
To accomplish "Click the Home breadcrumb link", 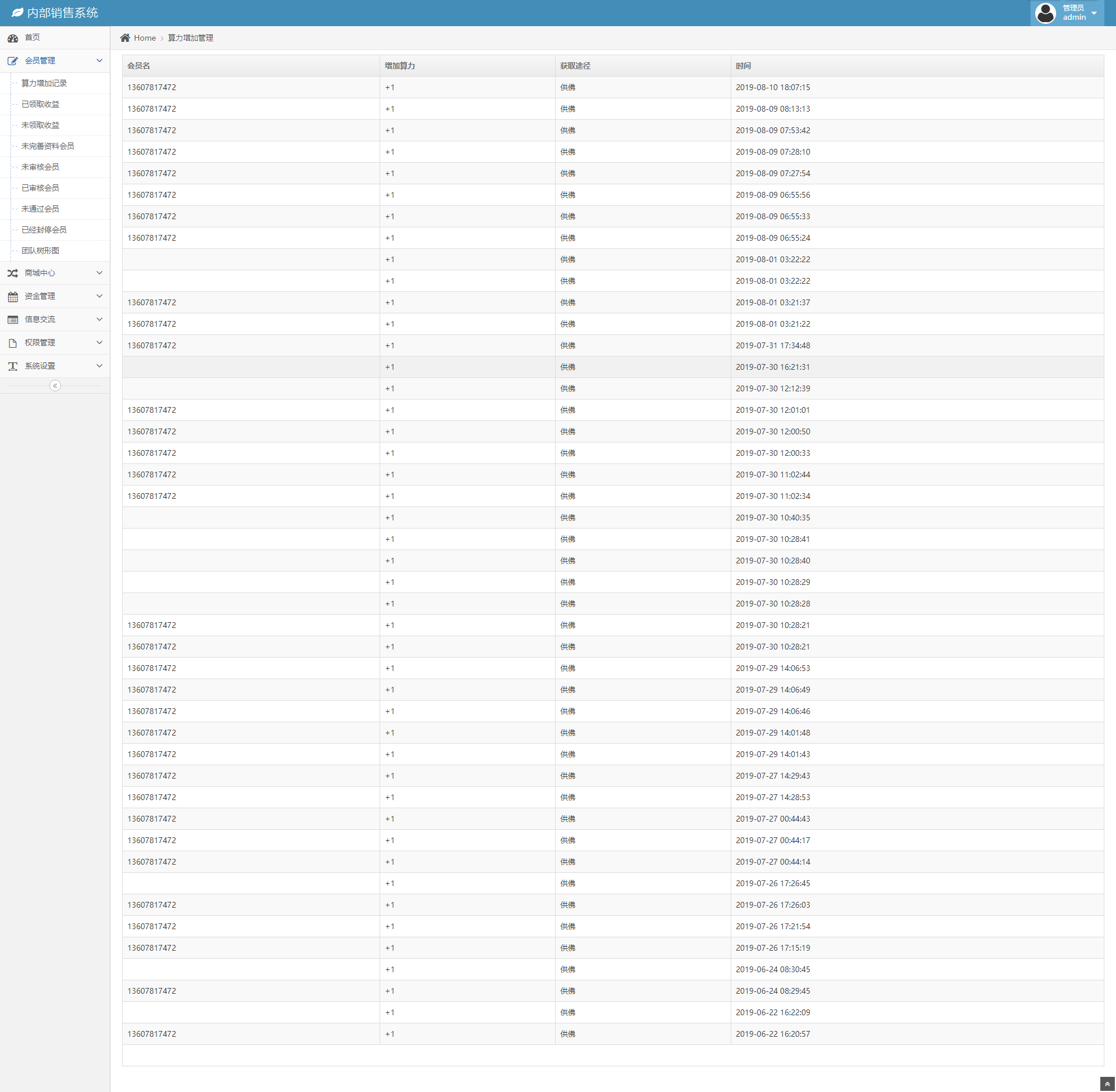I will (x=145, y=38).
